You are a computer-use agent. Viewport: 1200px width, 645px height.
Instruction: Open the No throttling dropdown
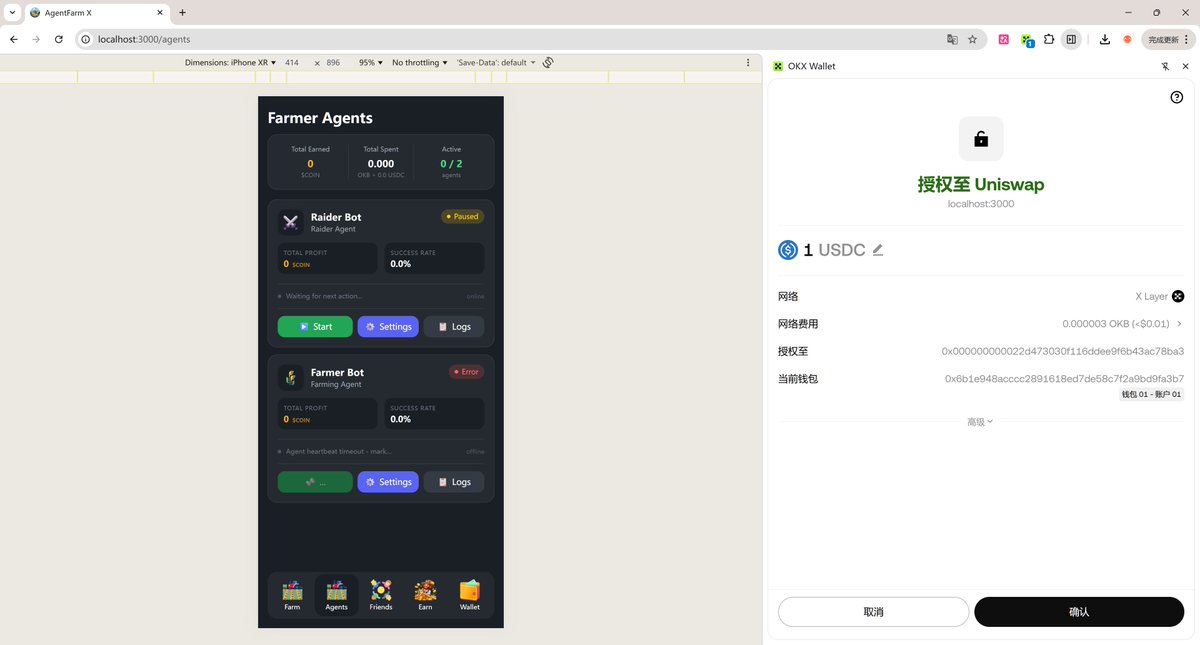pos(419,62)
